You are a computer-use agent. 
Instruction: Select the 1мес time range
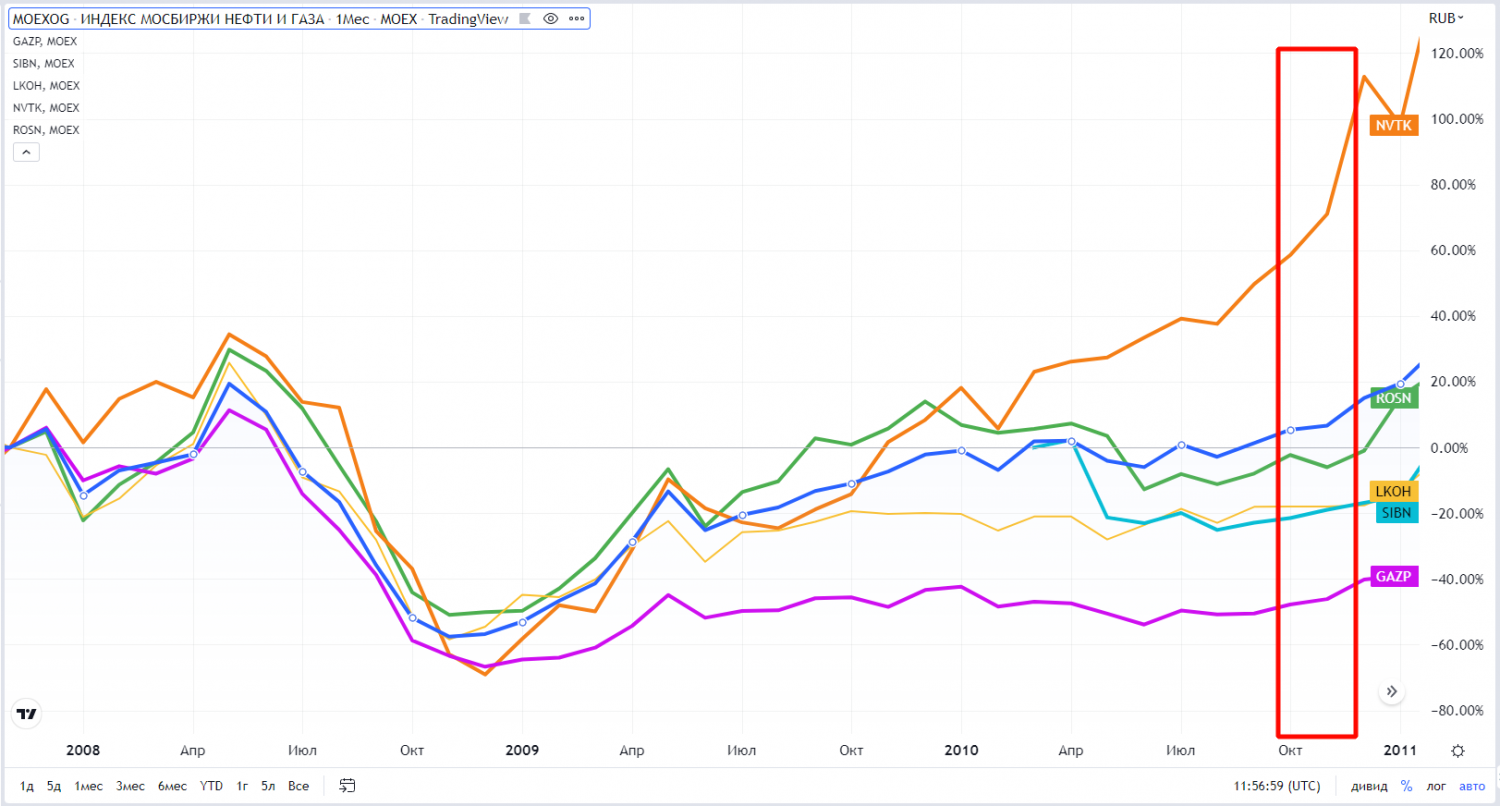pyautogui.click(x=88, y=785)
